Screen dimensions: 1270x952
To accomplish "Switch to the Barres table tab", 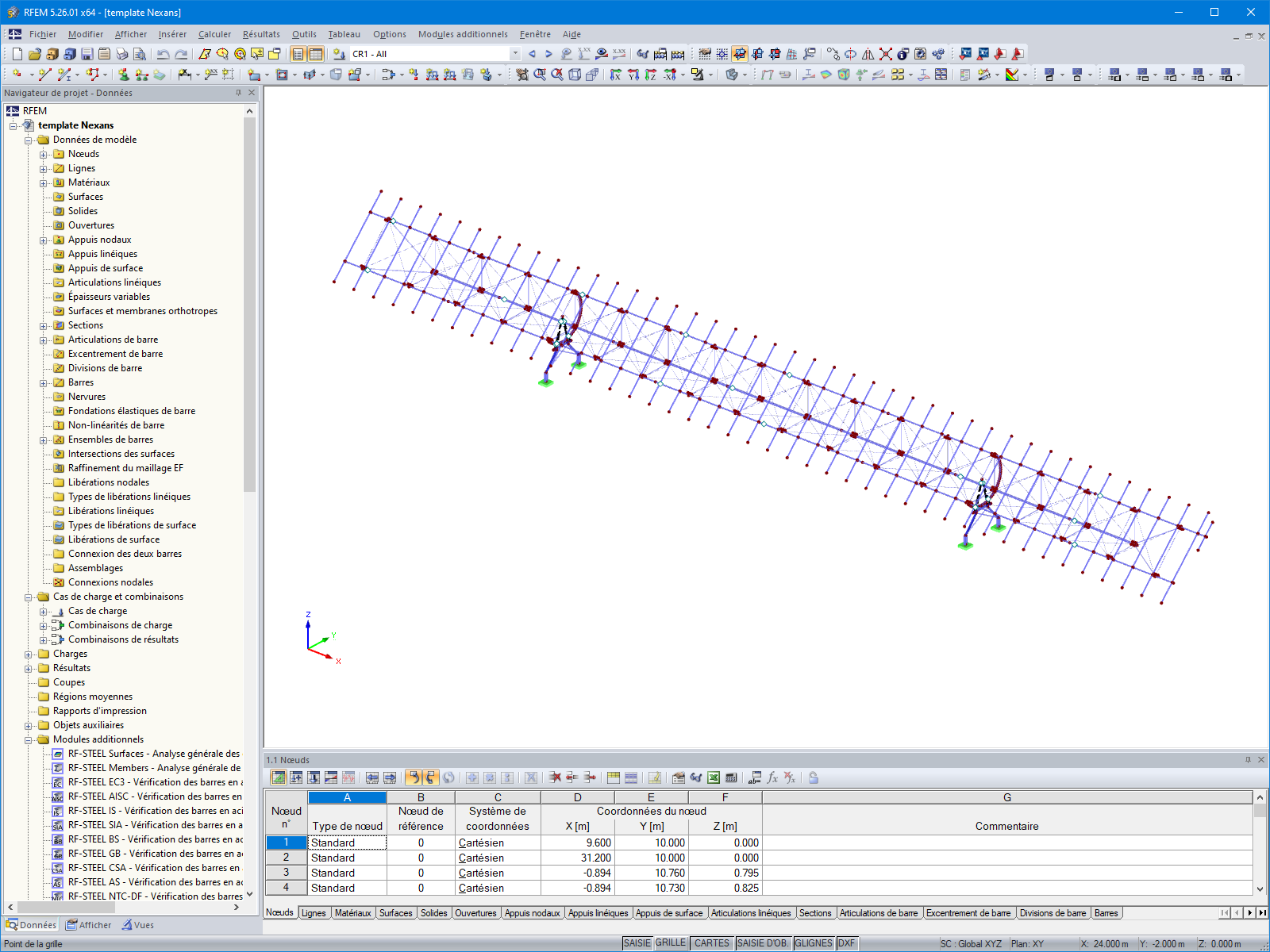I will tap(1106, 913).
